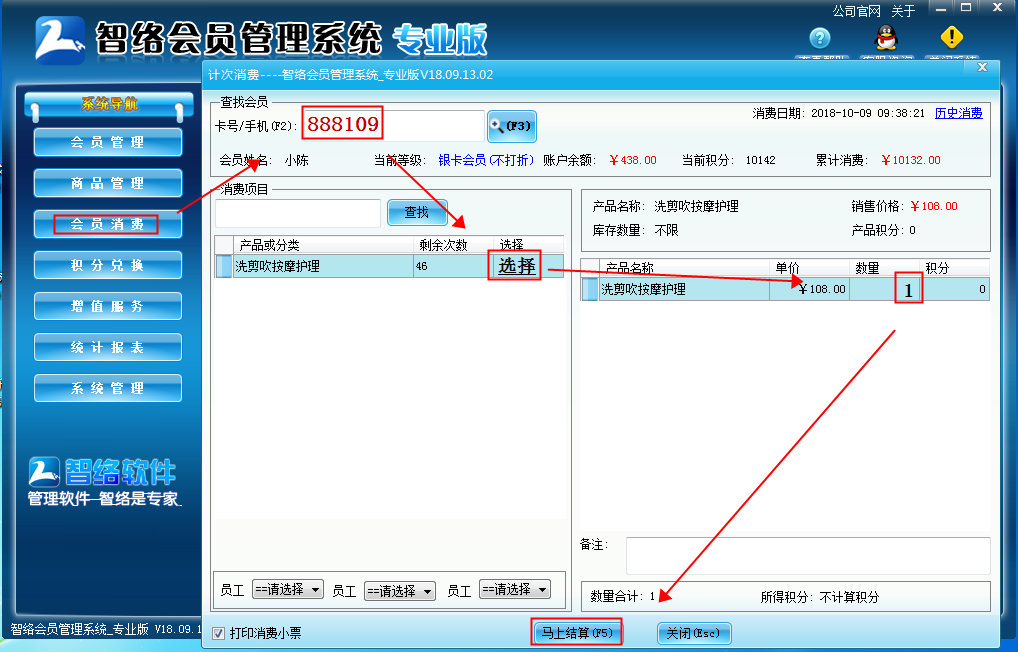Select the 系统管理 sidebar entry
This screenshot has width=1018, height=652.
coord(107,388)
